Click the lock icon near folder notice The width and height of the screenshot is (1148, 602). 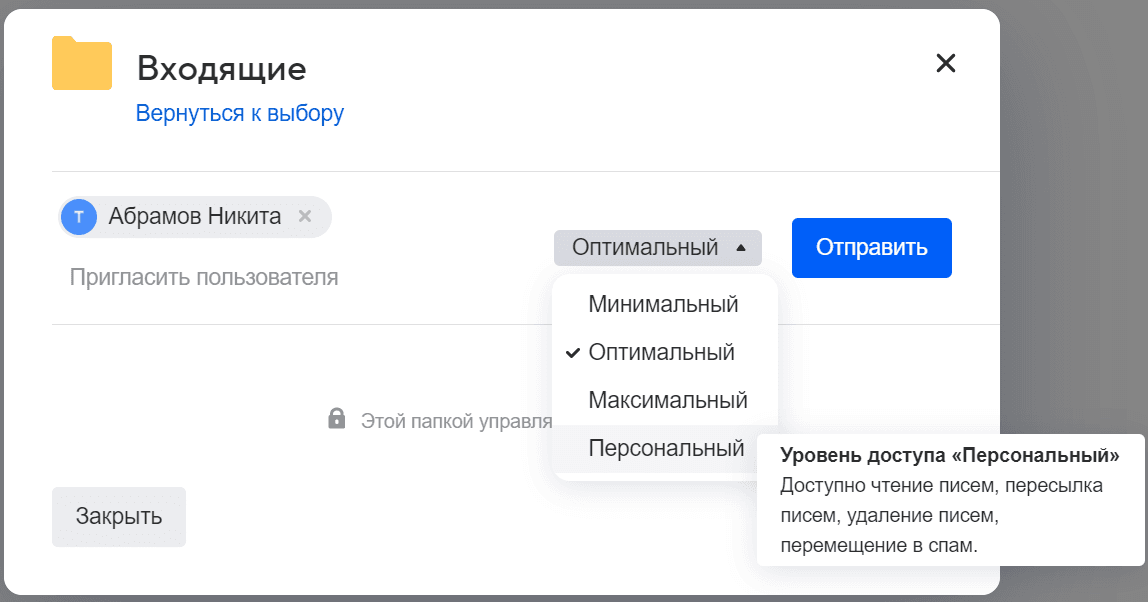point(337,418)
